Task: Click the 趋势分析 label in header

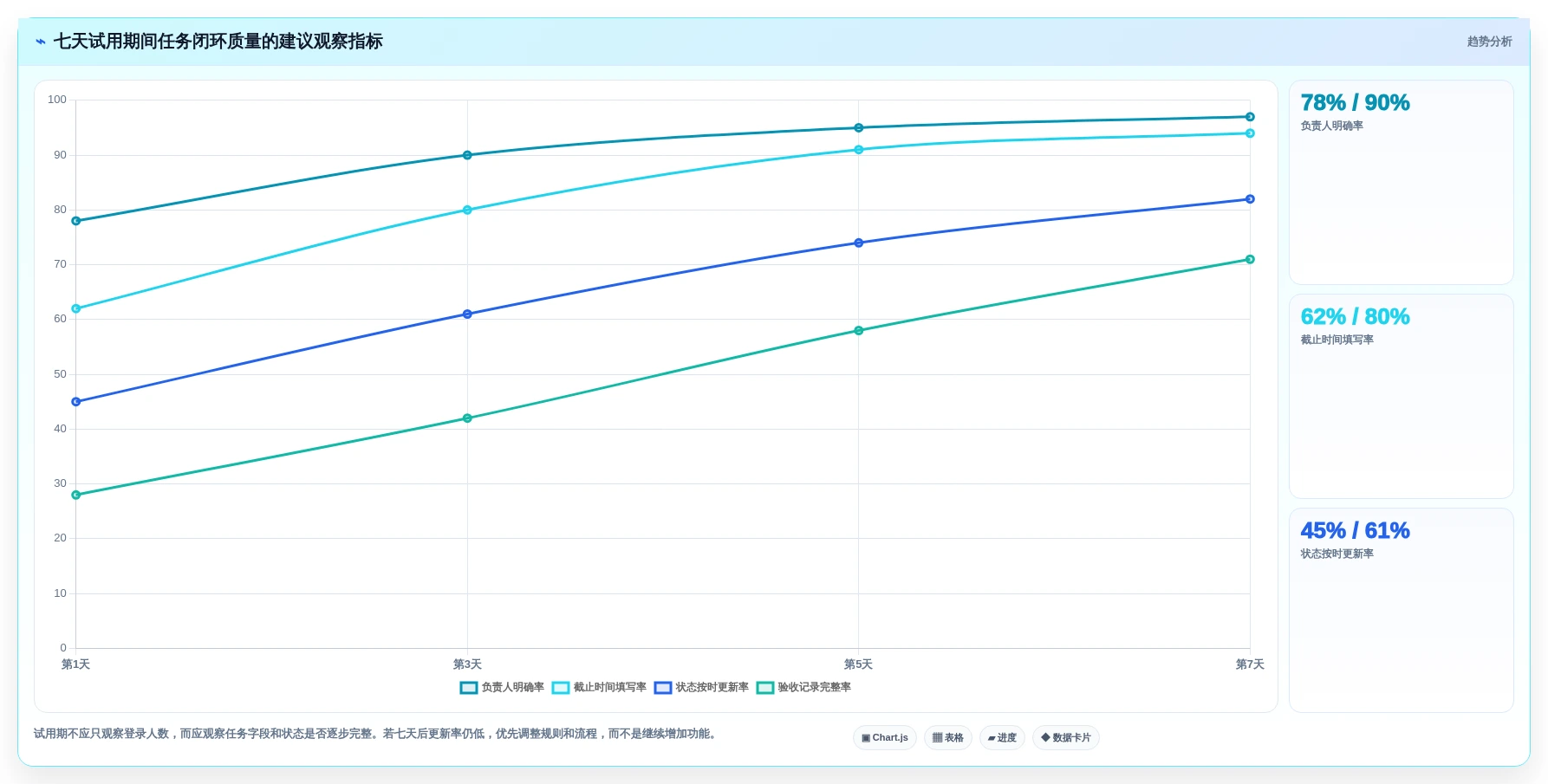Action: tap(1489, 42)
